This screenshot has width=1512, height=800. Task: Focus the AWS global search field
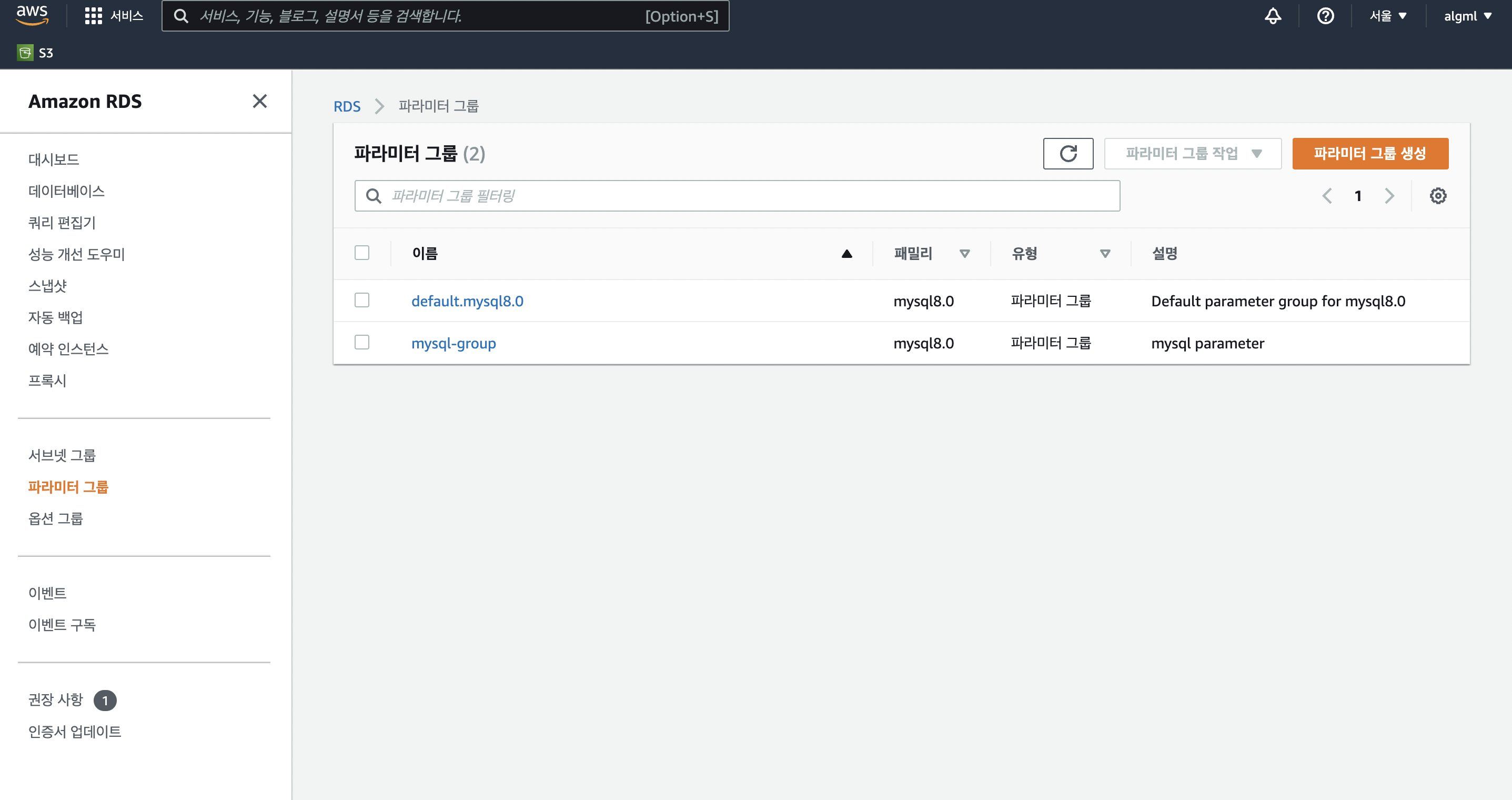click(445, 16)
